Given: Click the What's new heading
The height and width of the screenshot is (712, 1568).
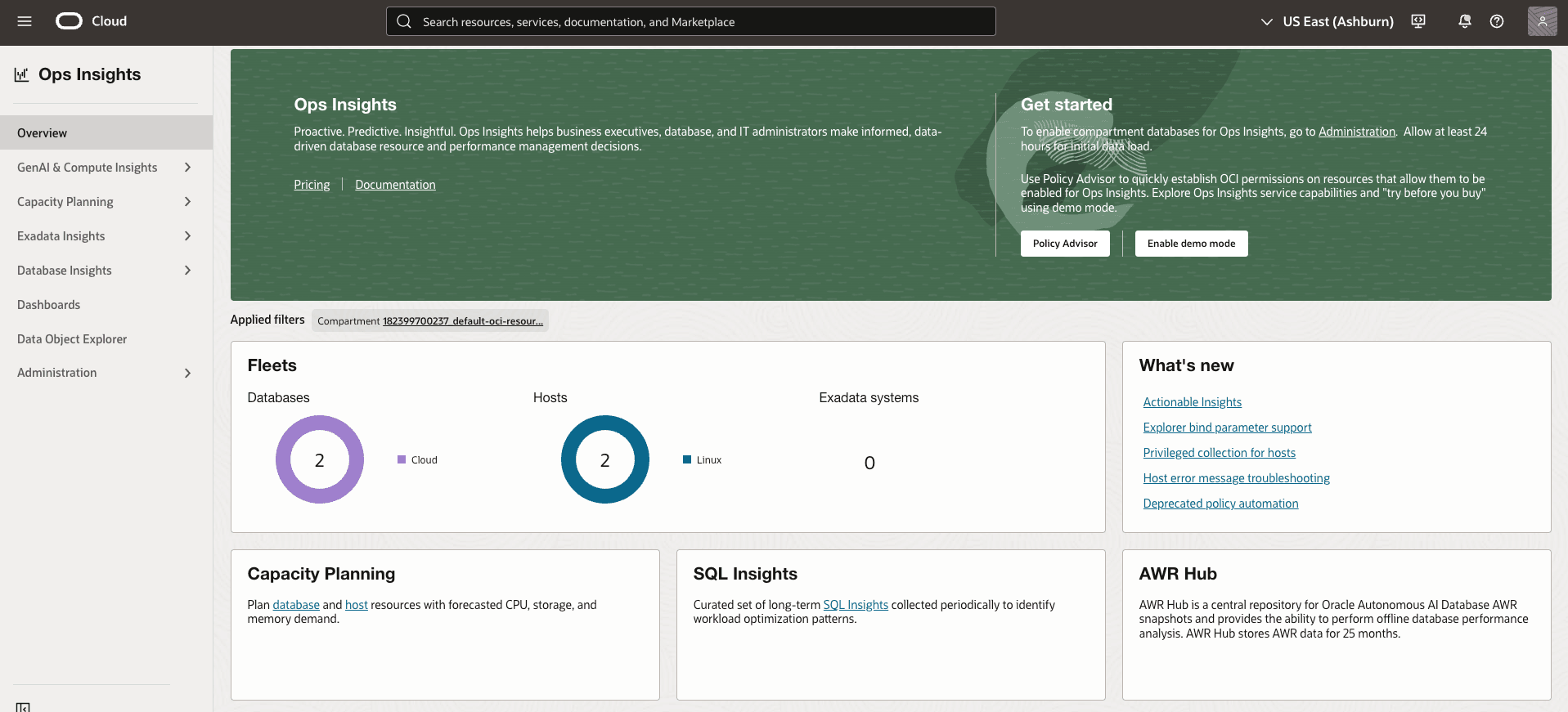Looking at the screenshot, I should click(1187, 365).
